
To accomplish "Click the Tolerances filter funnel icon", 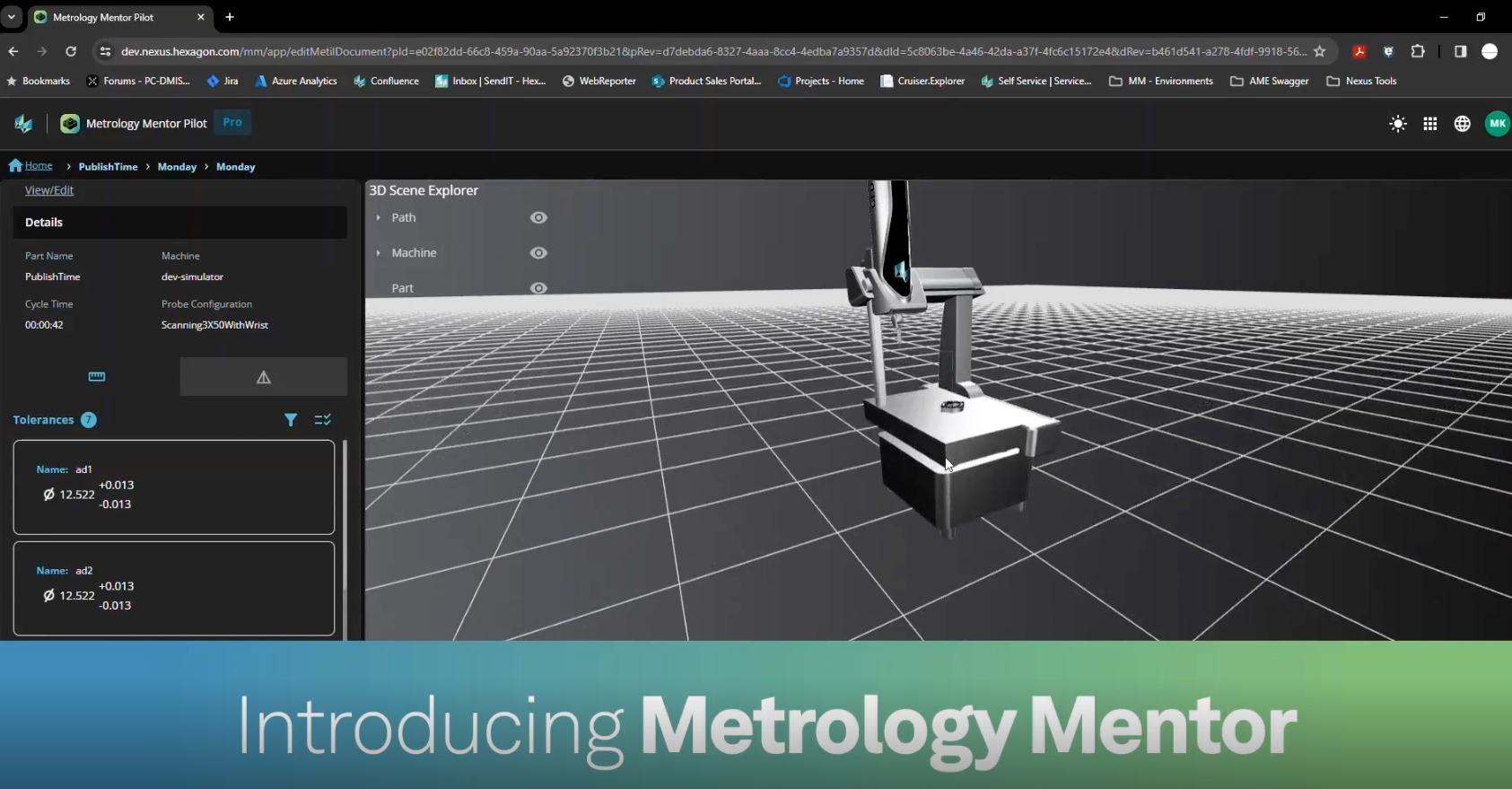I will pyautogui.click(x=291, y=420).
